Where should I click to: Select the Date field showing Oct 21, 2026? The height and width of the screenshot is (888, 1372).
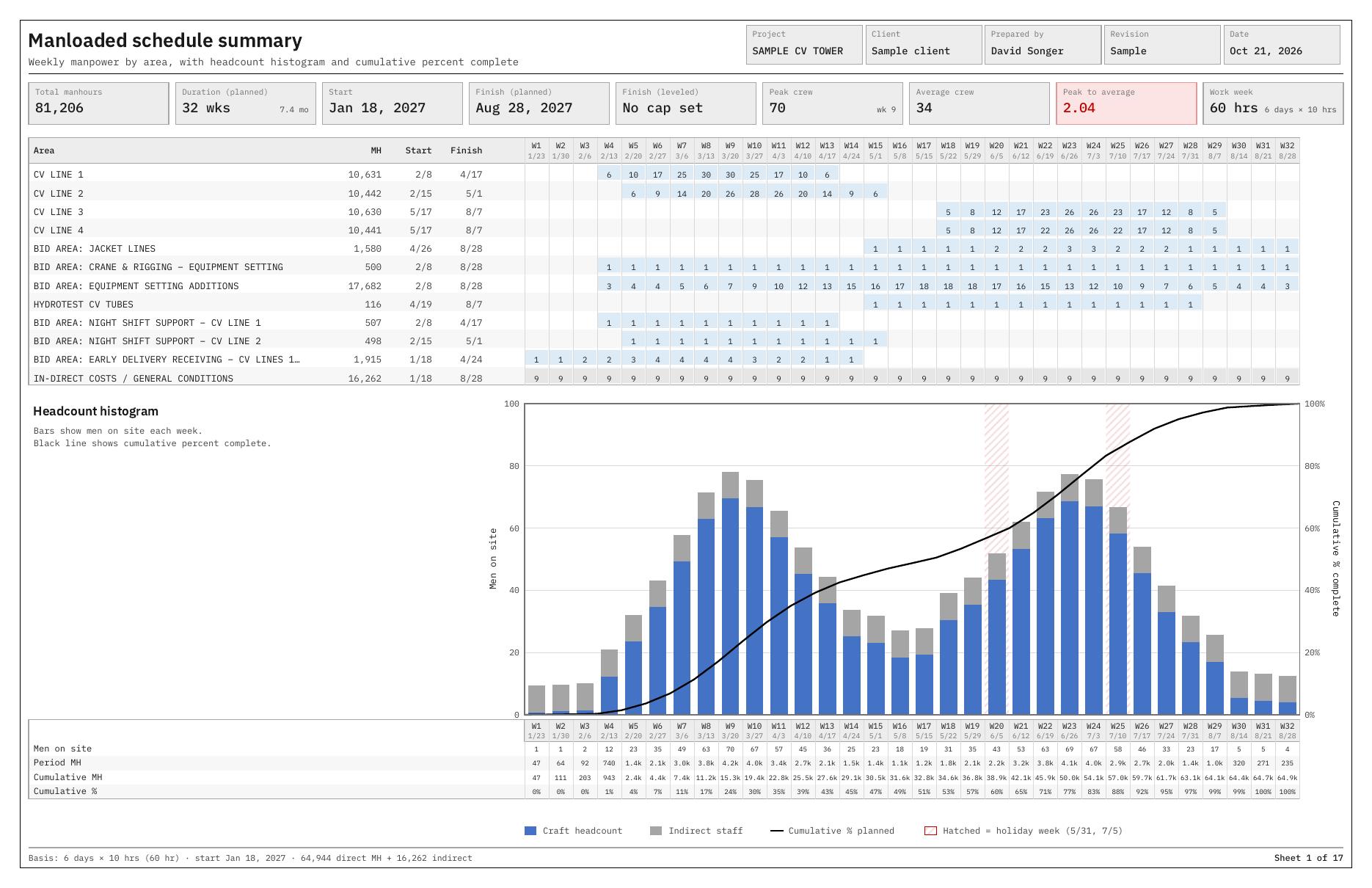pyautogui.click(x=1282, y=45)
